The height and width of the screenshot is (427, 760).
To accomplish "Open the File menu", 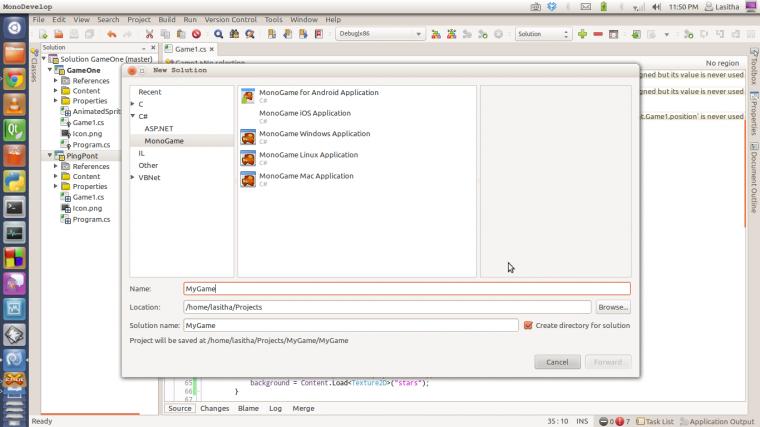I will [x=38, y=19].
